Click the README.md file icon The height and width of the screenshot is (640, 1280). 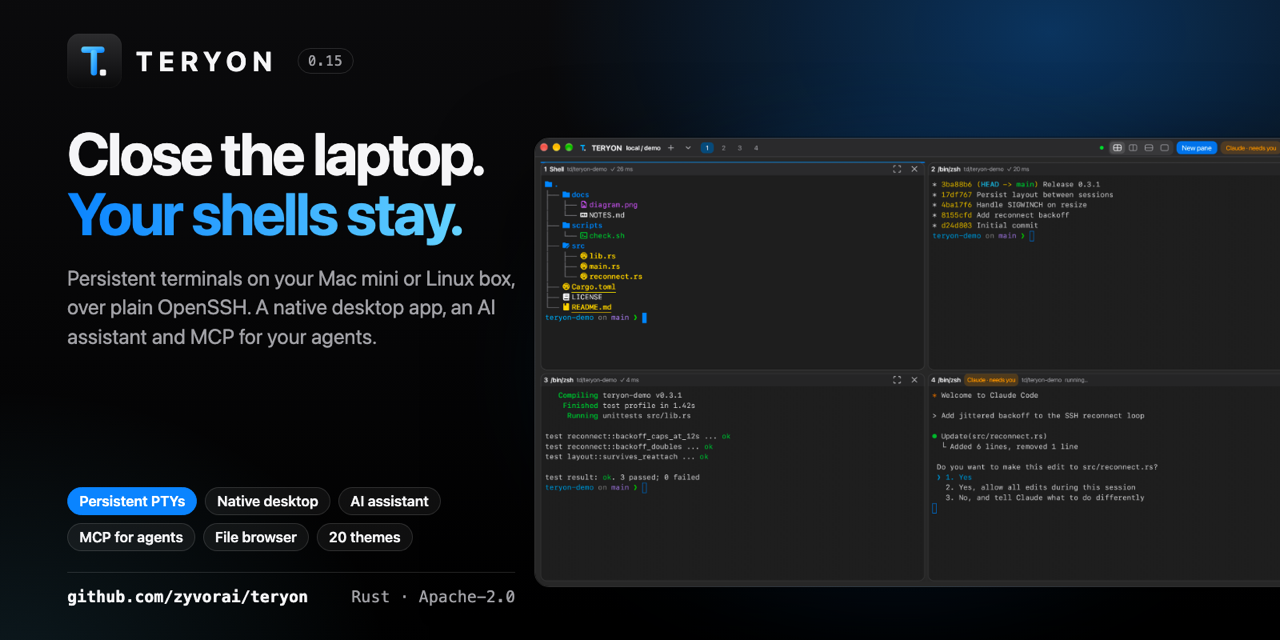[566, 307]
